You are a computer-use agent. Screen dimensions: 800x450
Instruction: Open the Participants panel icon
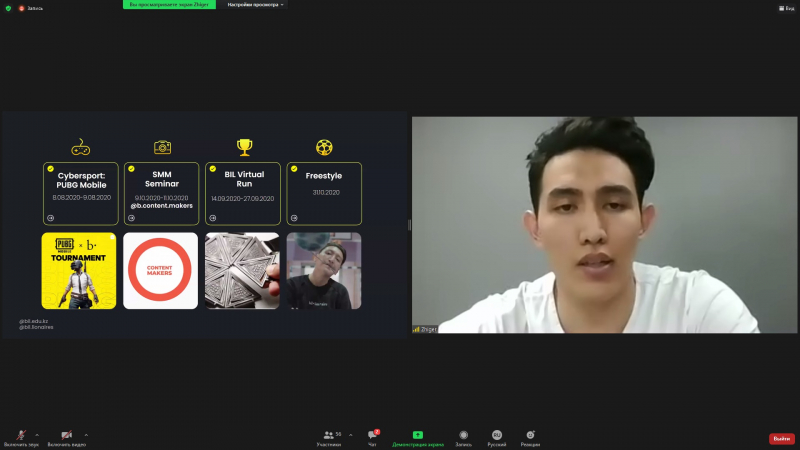coord(329,435)
